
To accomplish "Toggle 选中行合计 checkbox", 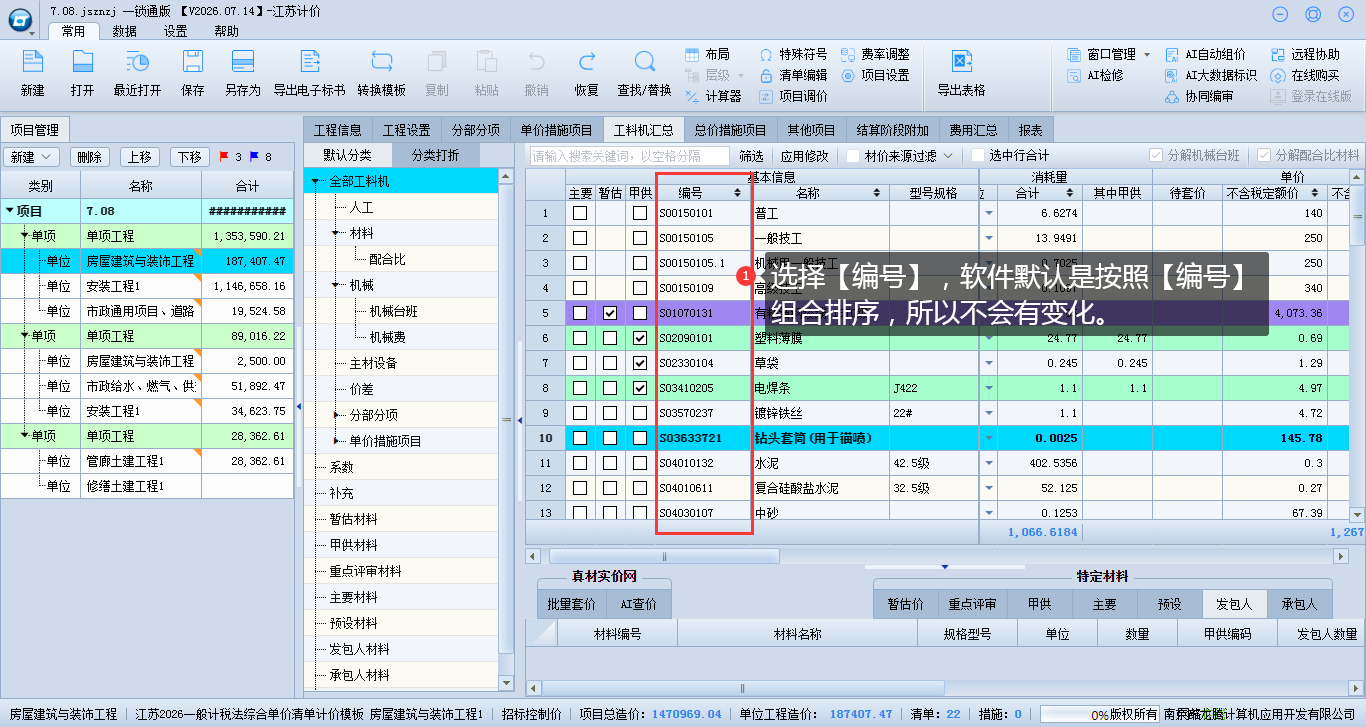I will click(977, 155).
